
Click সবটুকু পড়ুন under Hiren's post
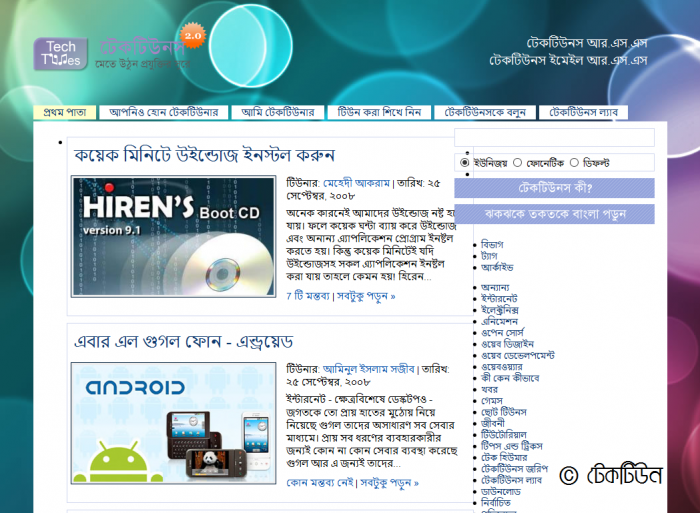[x=366, y=296]
